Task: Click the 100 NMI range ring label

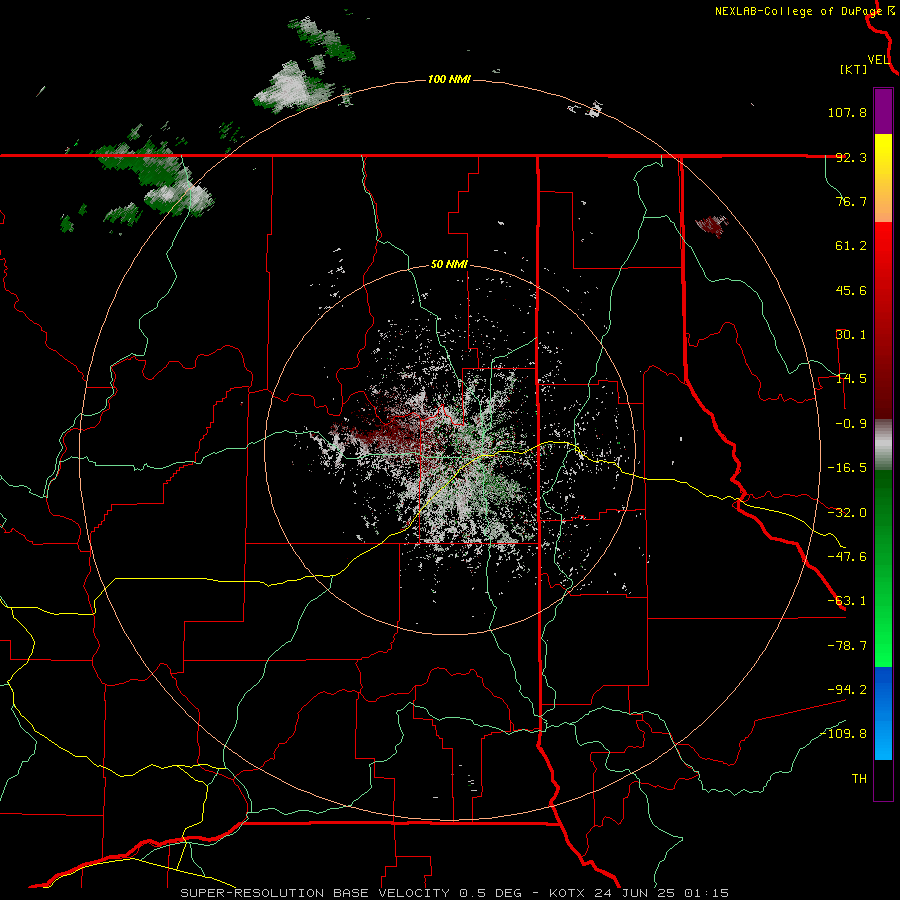Action: 449,79
